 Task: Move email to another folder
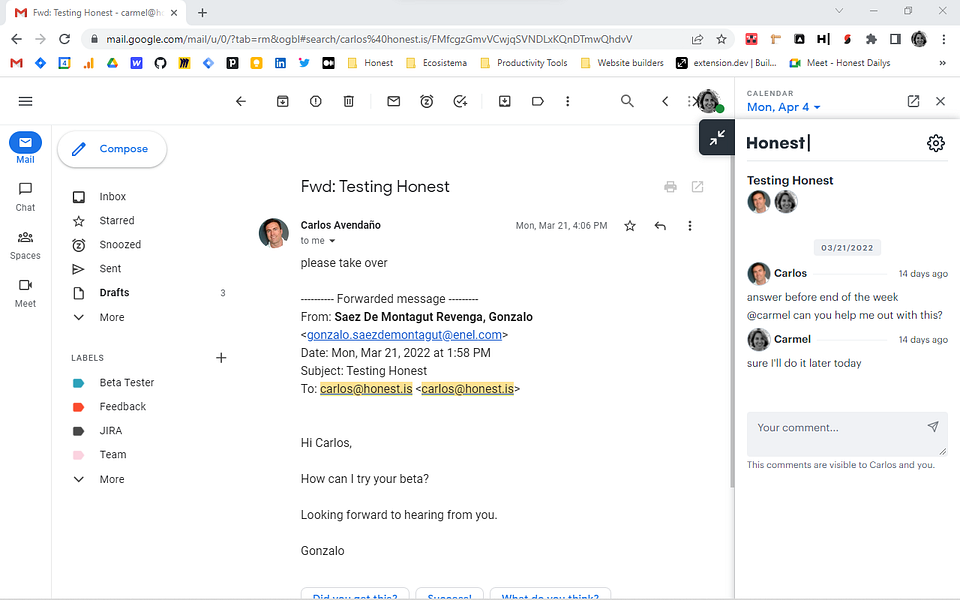tap(504, 102)
